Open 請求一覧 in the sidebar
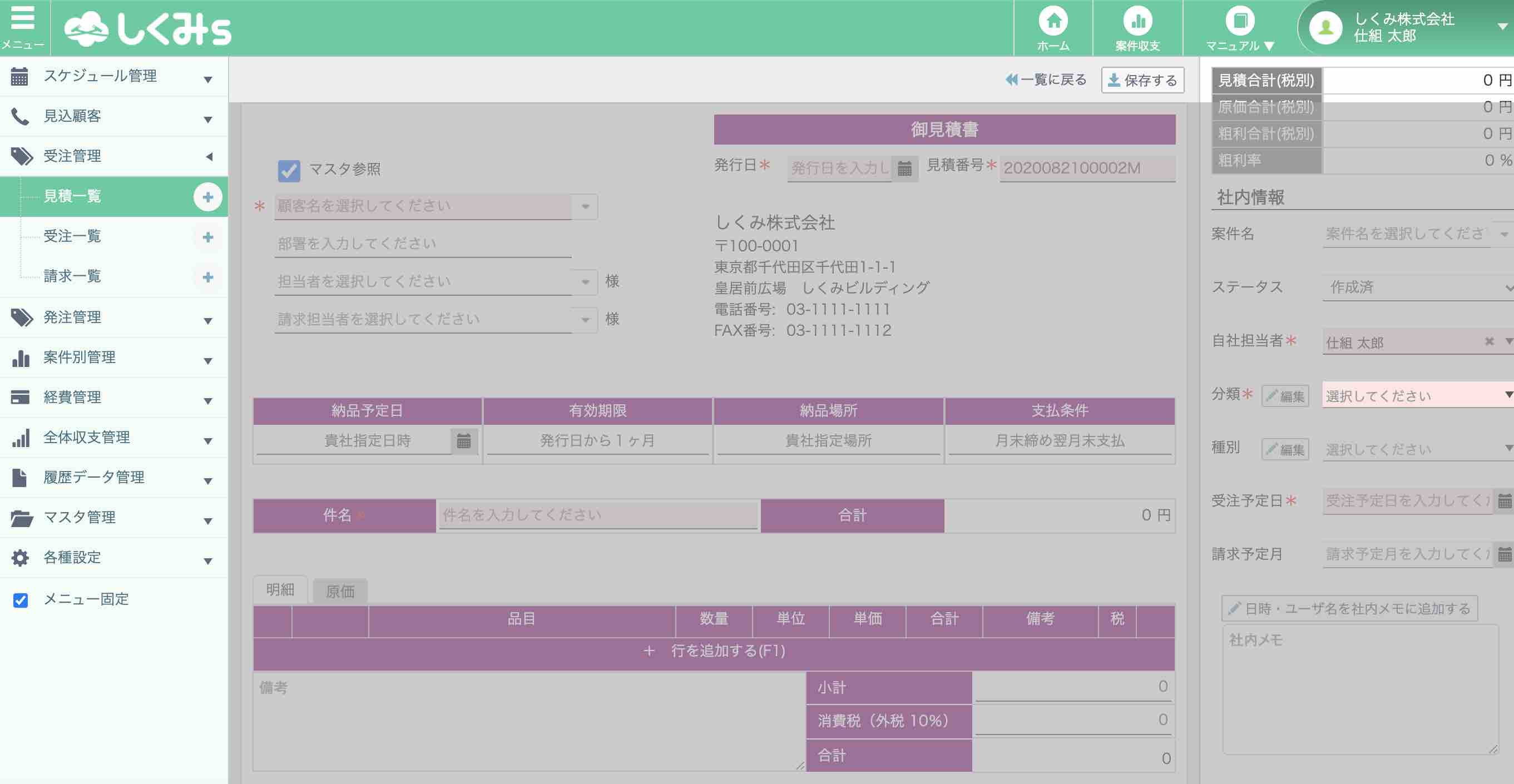The image size is (1514, 784). pos(72,276)
